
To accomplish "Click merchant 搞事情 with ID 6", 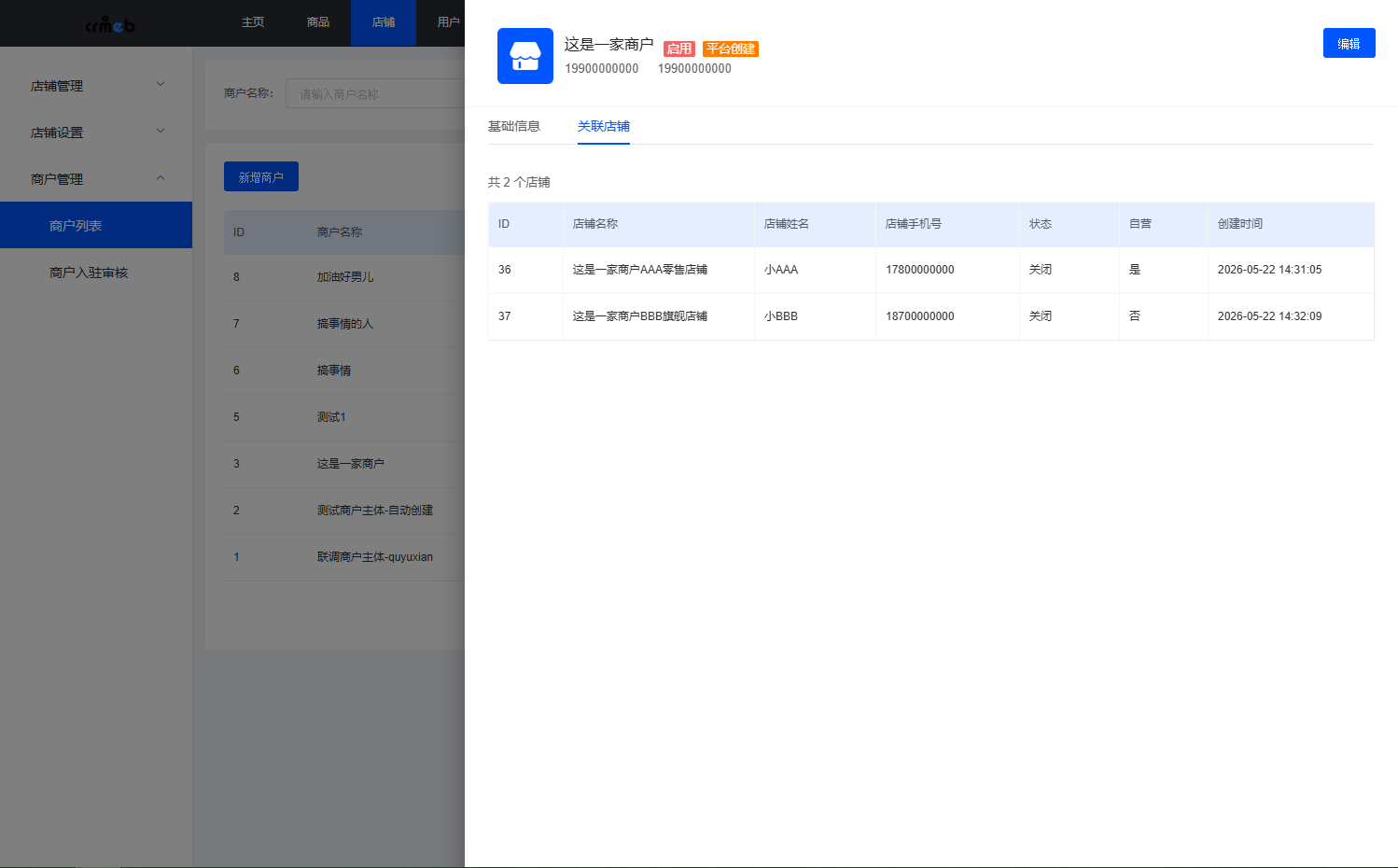I will (334, 371).
